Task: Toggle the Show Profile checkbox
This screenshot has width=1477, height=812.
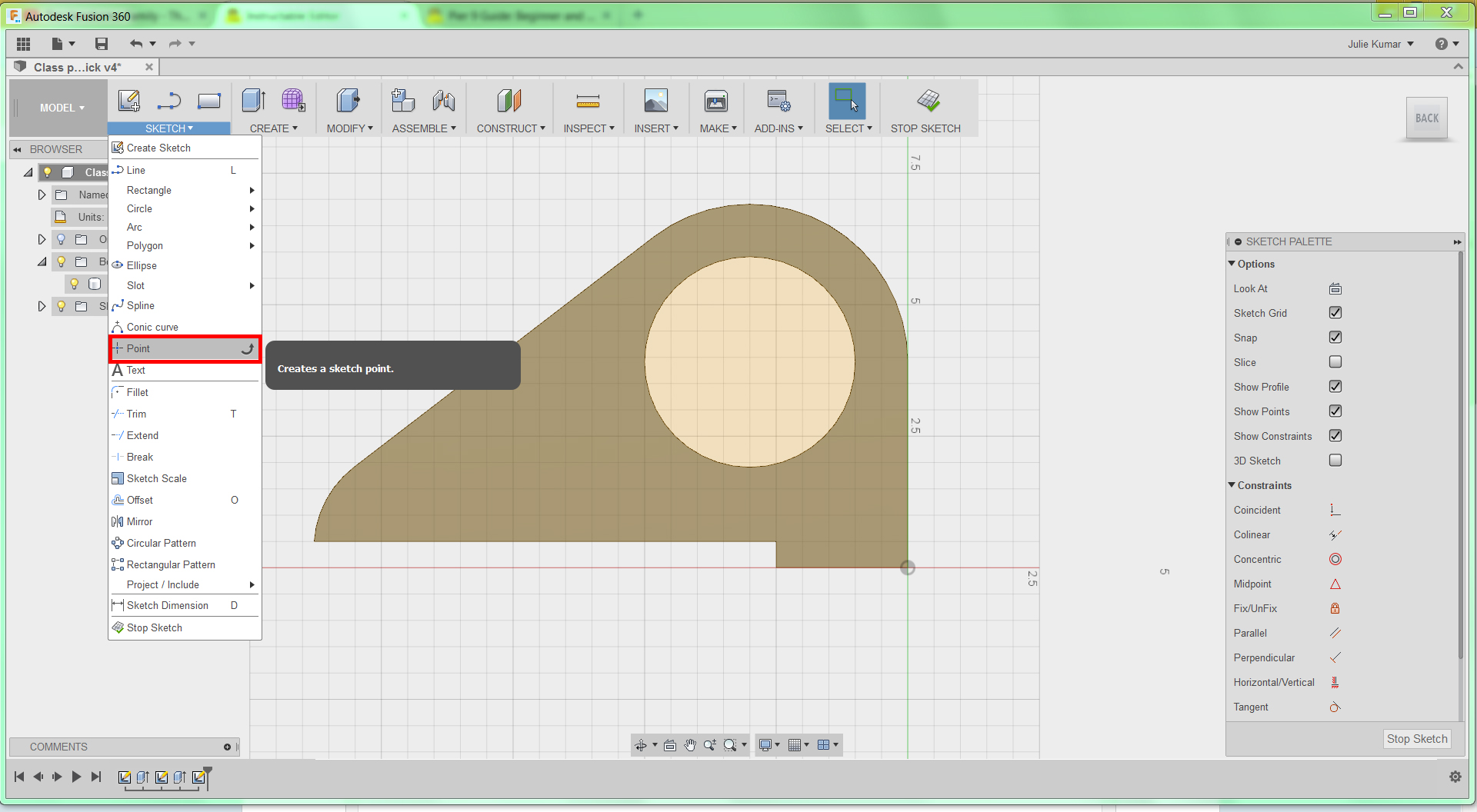Action: [1335, 387]
